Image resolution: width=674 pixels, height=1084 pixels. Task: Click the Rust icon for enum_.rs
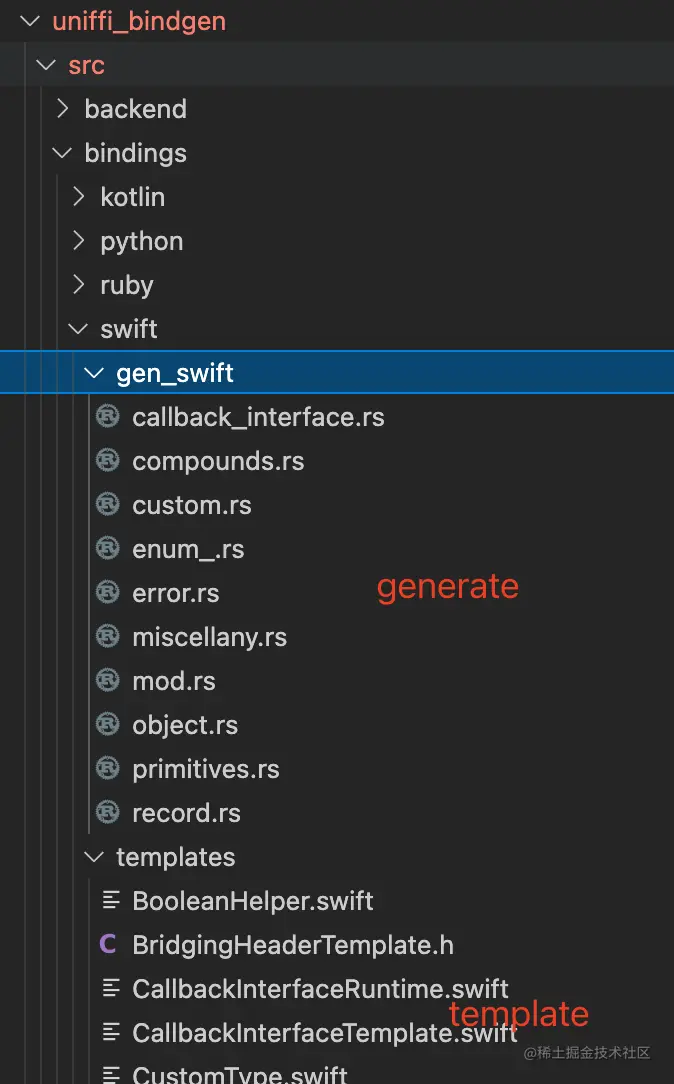pos(108,549)
